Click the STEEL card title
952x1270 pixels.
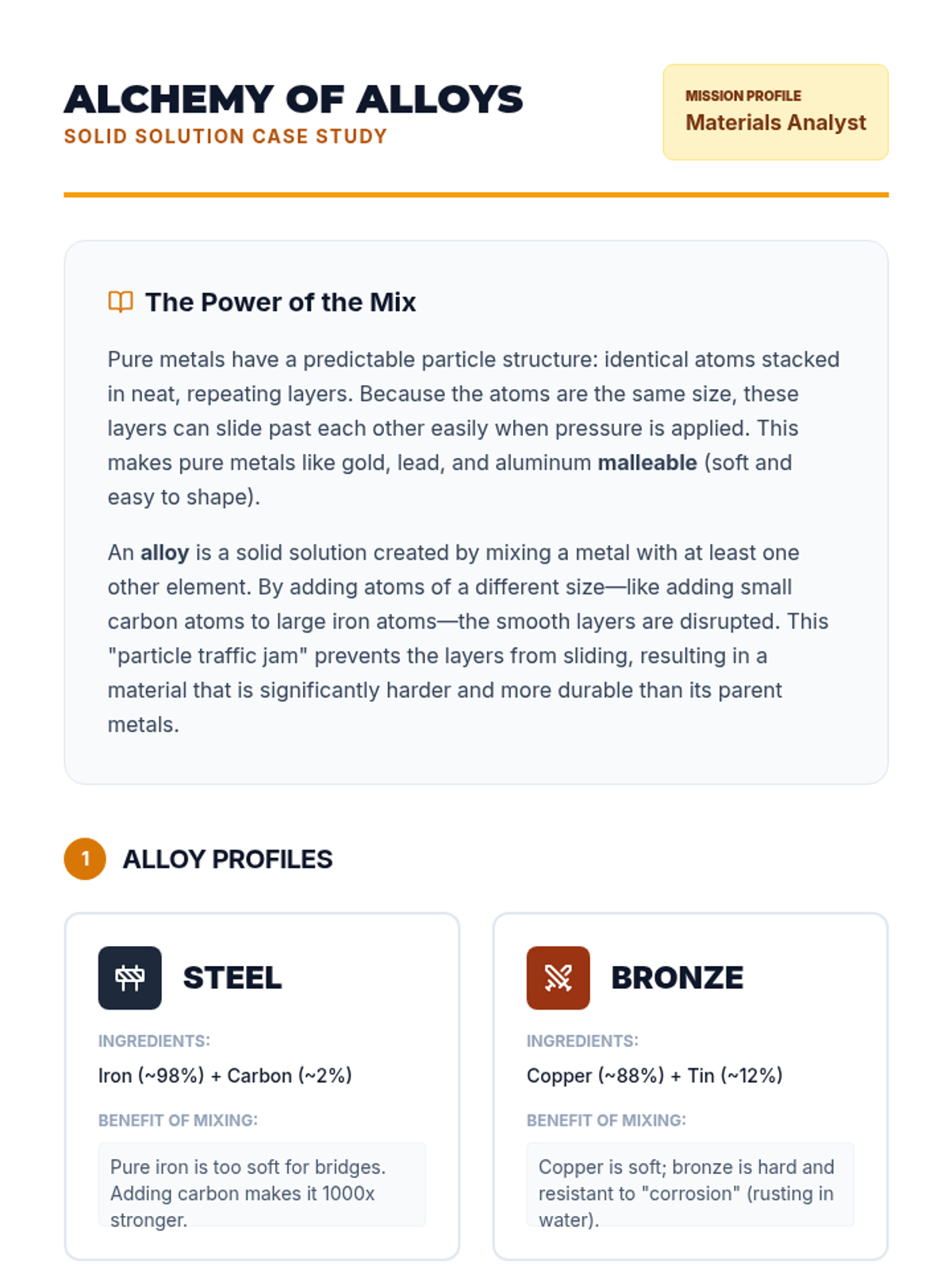(x=232, y=978)
